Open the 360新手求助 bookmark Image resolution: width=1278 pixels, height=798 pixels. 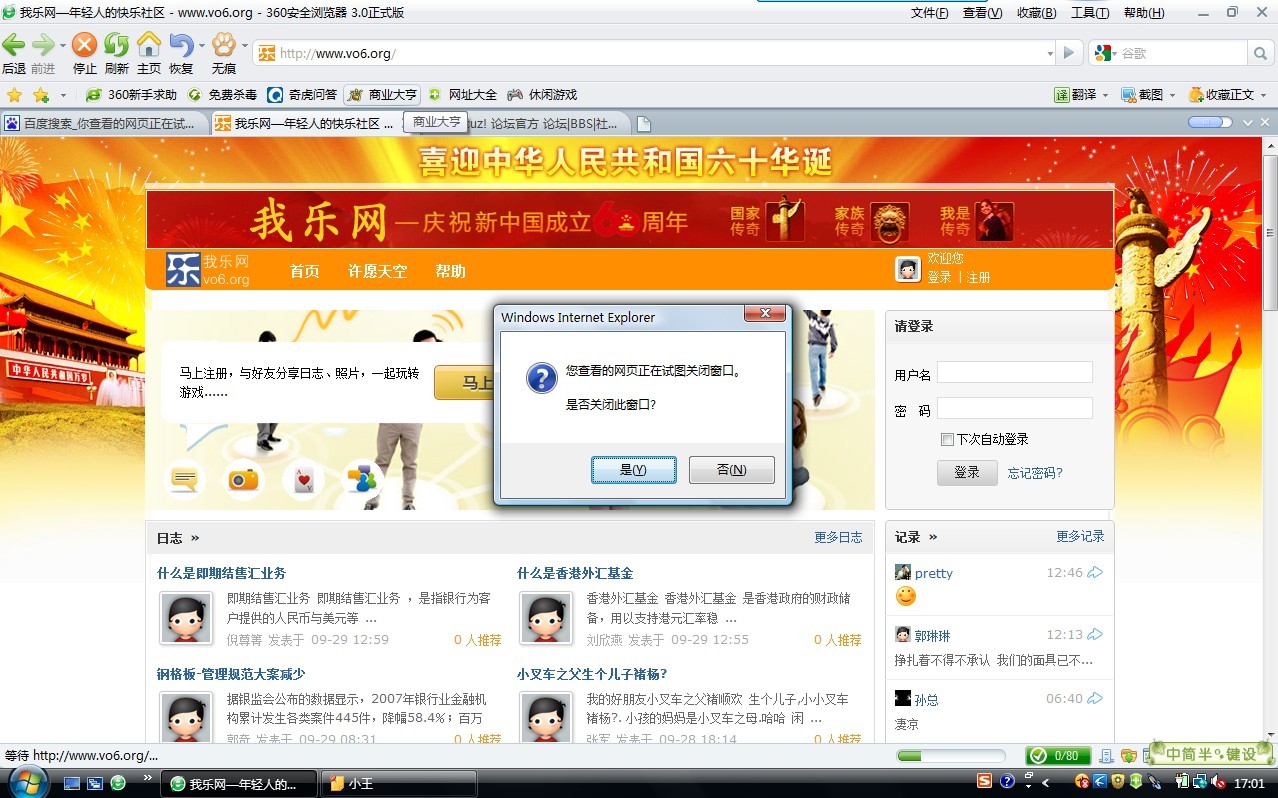[131, 95]
